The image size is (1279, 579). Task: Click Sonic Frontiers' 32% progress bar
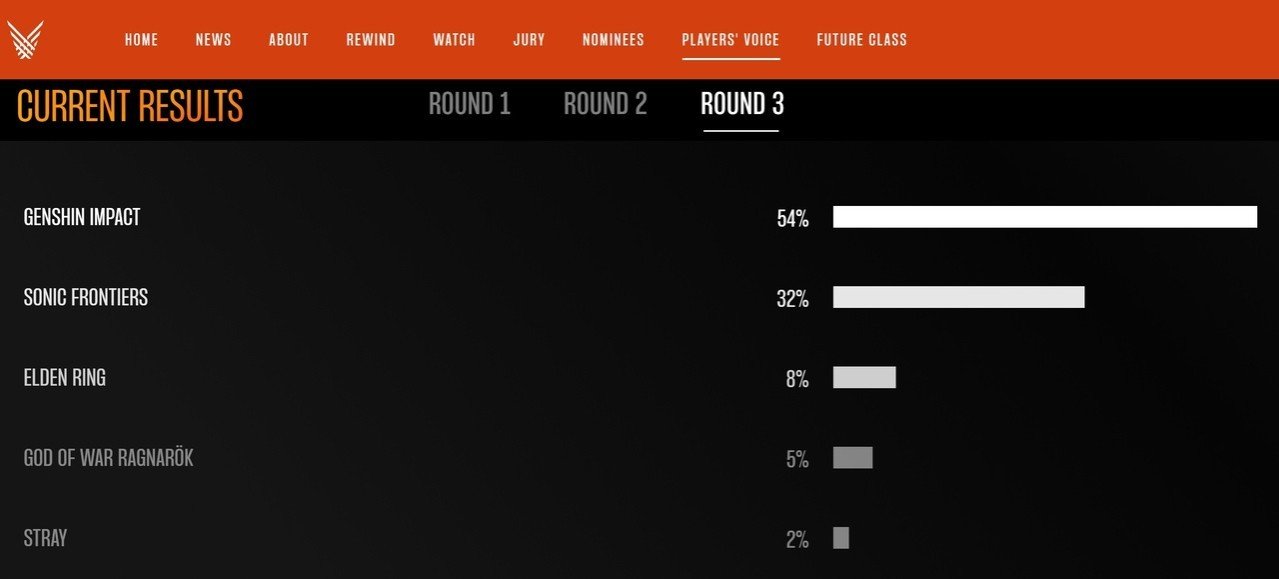point(959,297)
